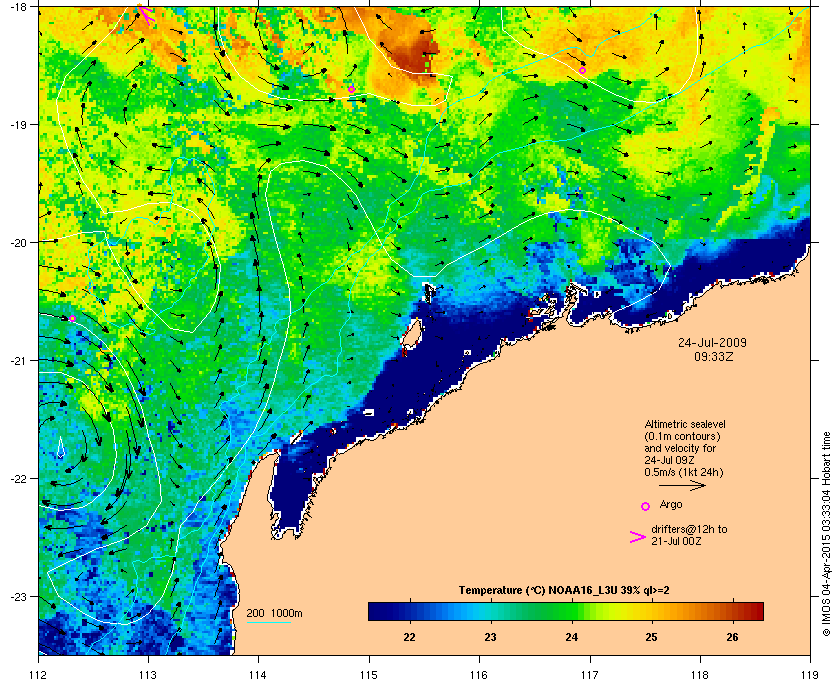This screenshot has height=680, width=840.
Task: Click the Argo legend circle marker
Action: click(646, 506)
